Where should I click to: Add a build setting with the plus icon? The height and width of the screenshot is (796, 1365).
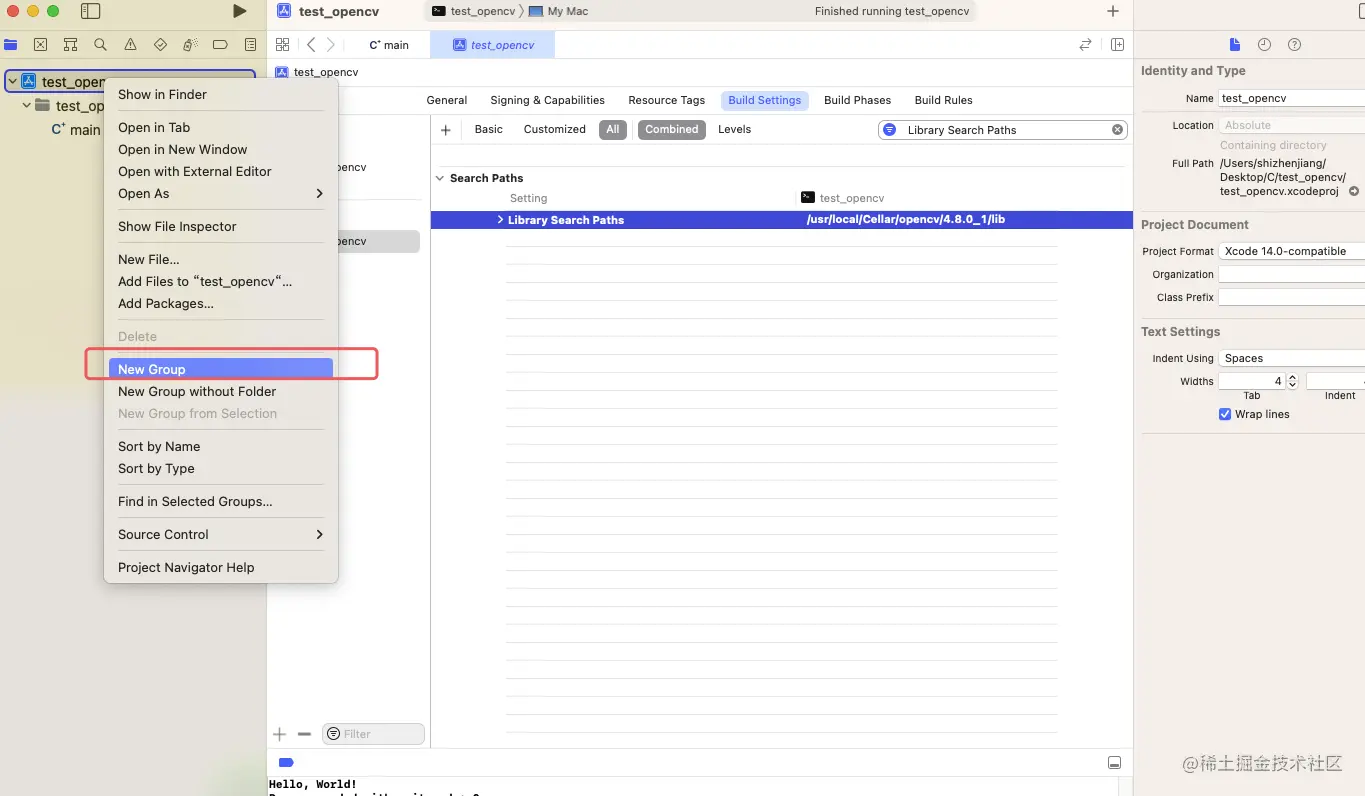(x=446, y=130)
